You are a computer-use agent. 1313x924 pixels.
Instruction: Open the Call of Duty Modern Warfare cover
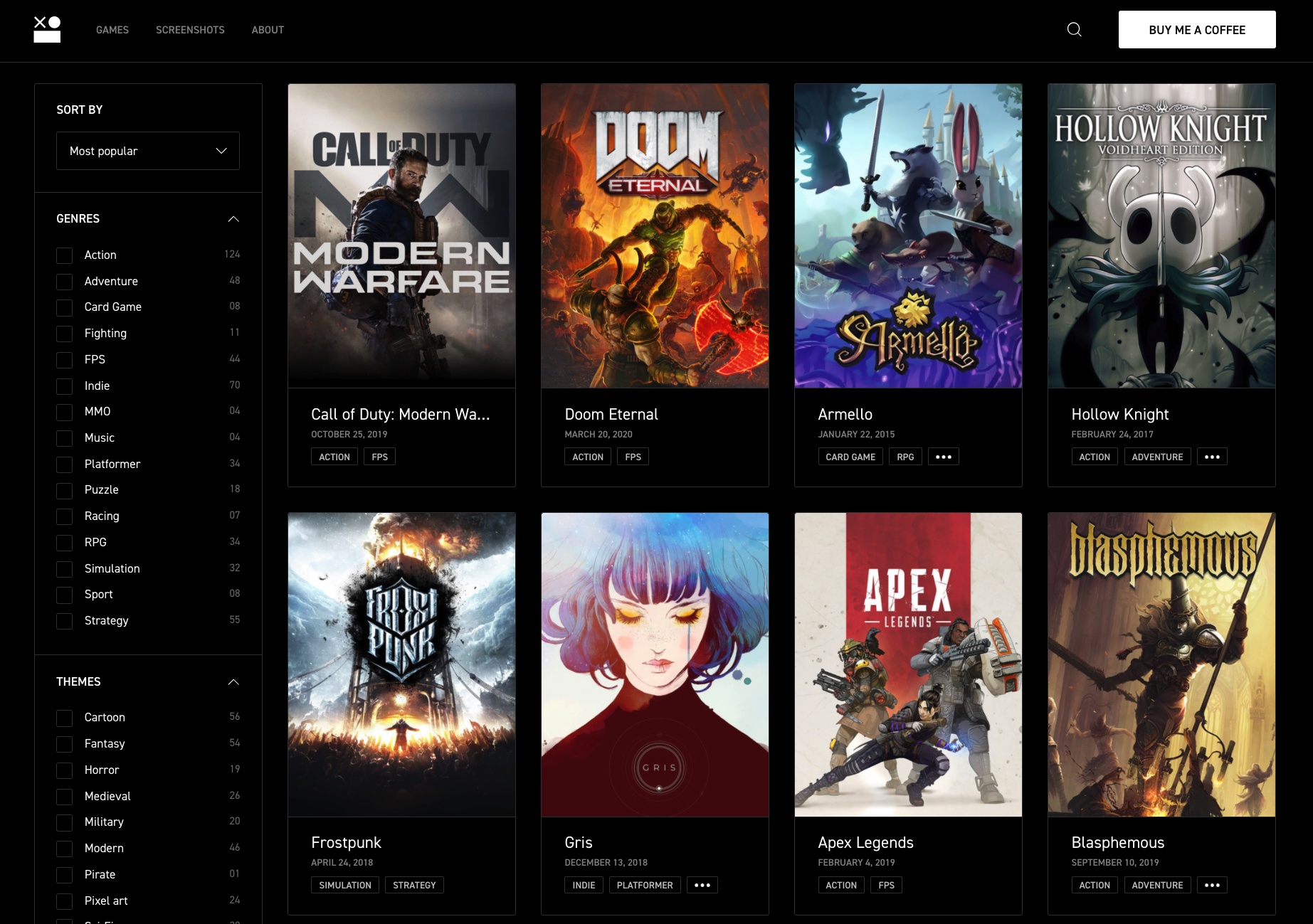point(401,236)
